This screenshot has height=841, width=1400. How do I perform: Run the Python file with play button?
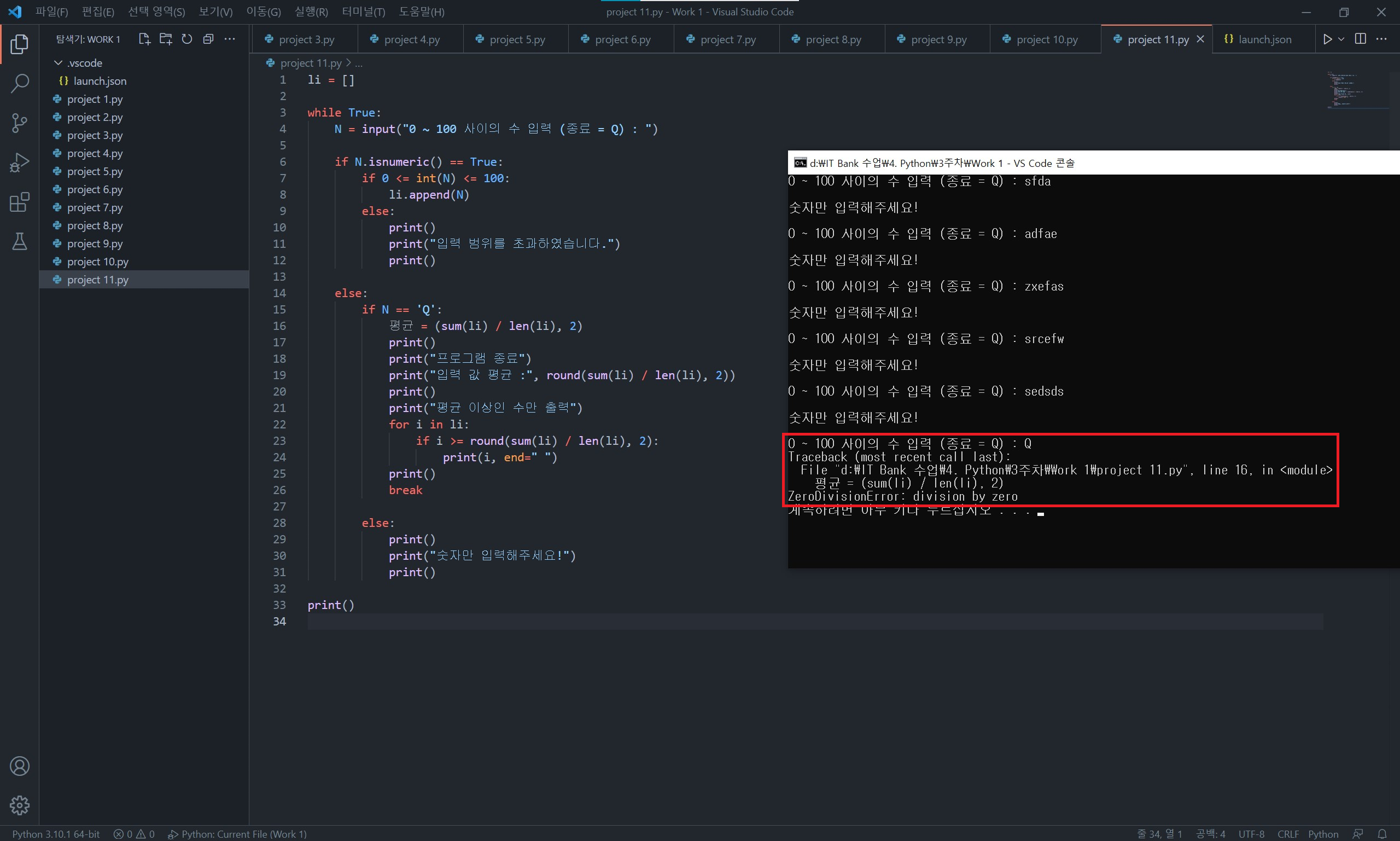pyautogui.click(x=1327, y=39)
